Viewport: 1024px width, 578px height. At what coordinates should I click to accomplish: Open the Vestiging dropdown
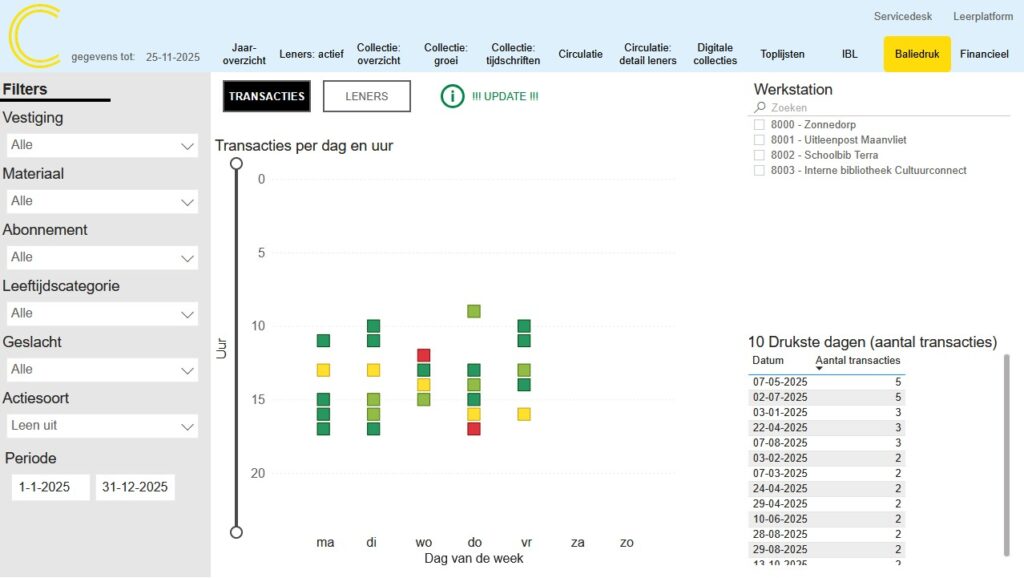[x=100, y=146]
